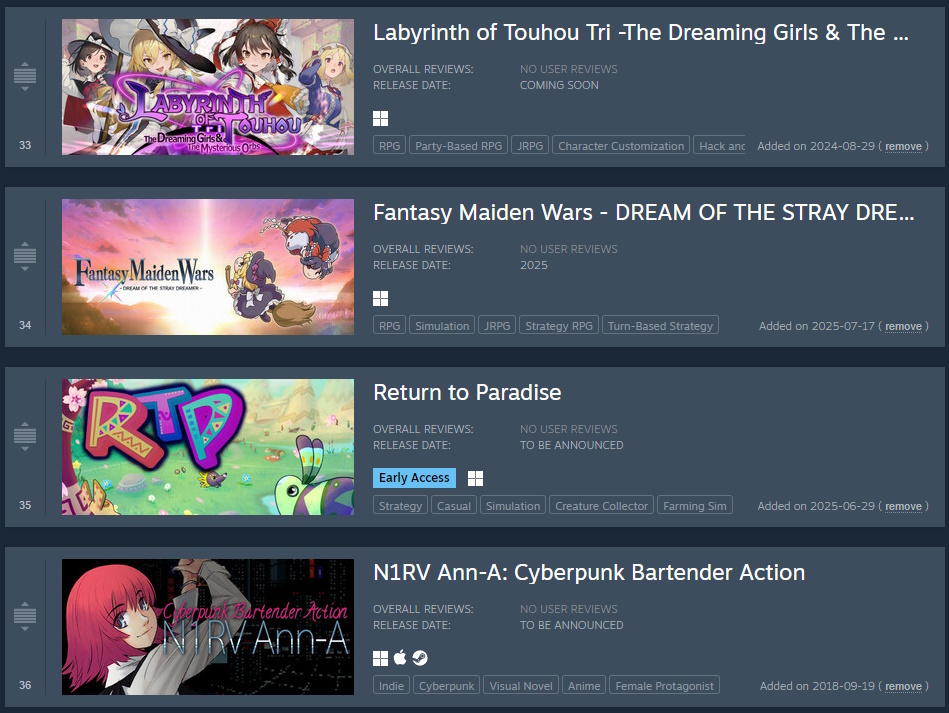Click the rank number 36 field
This screenshot has width=949, height=713.
click(x=25, y=685)
